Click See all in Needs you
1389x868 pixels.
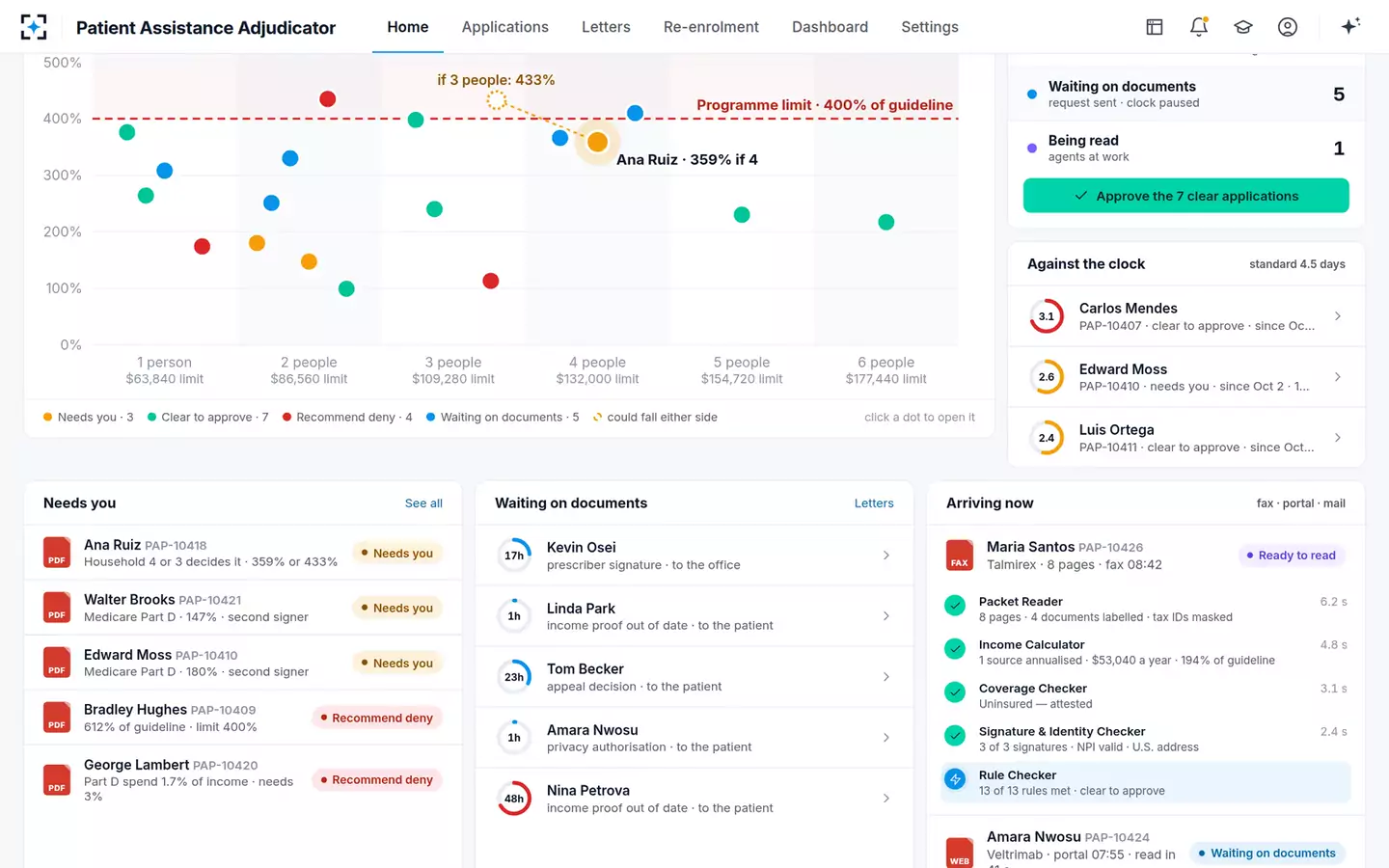[x=423, y=503]
